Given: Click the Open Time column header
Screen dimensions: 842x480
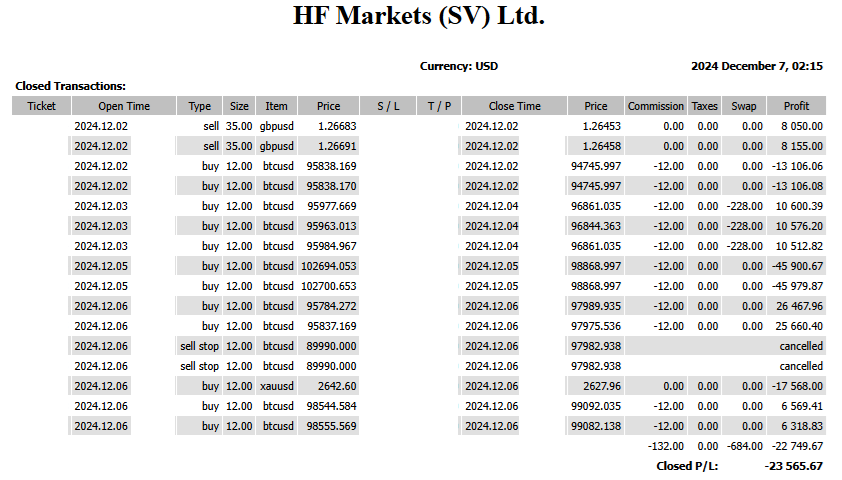Looking at the screenshot, I should 124,106.
